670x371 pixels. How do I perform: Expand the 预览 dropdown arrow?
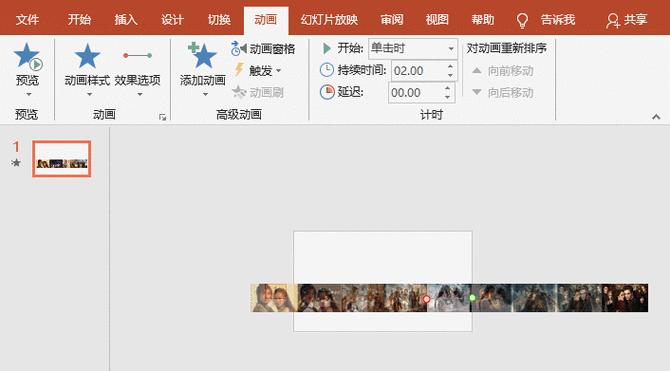pyautogui.click(x=29, y=94)
